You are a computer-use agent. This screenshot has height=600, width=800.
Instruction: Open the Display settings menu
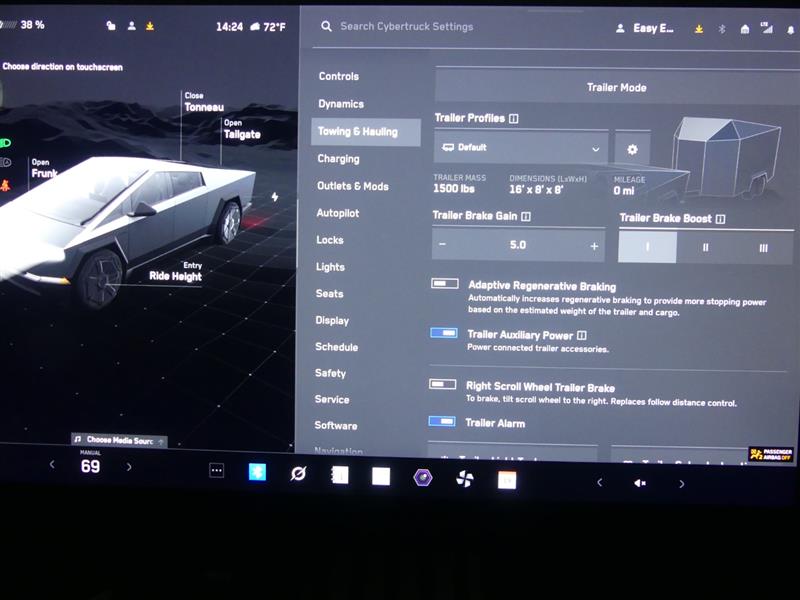[x=332, y=320]
